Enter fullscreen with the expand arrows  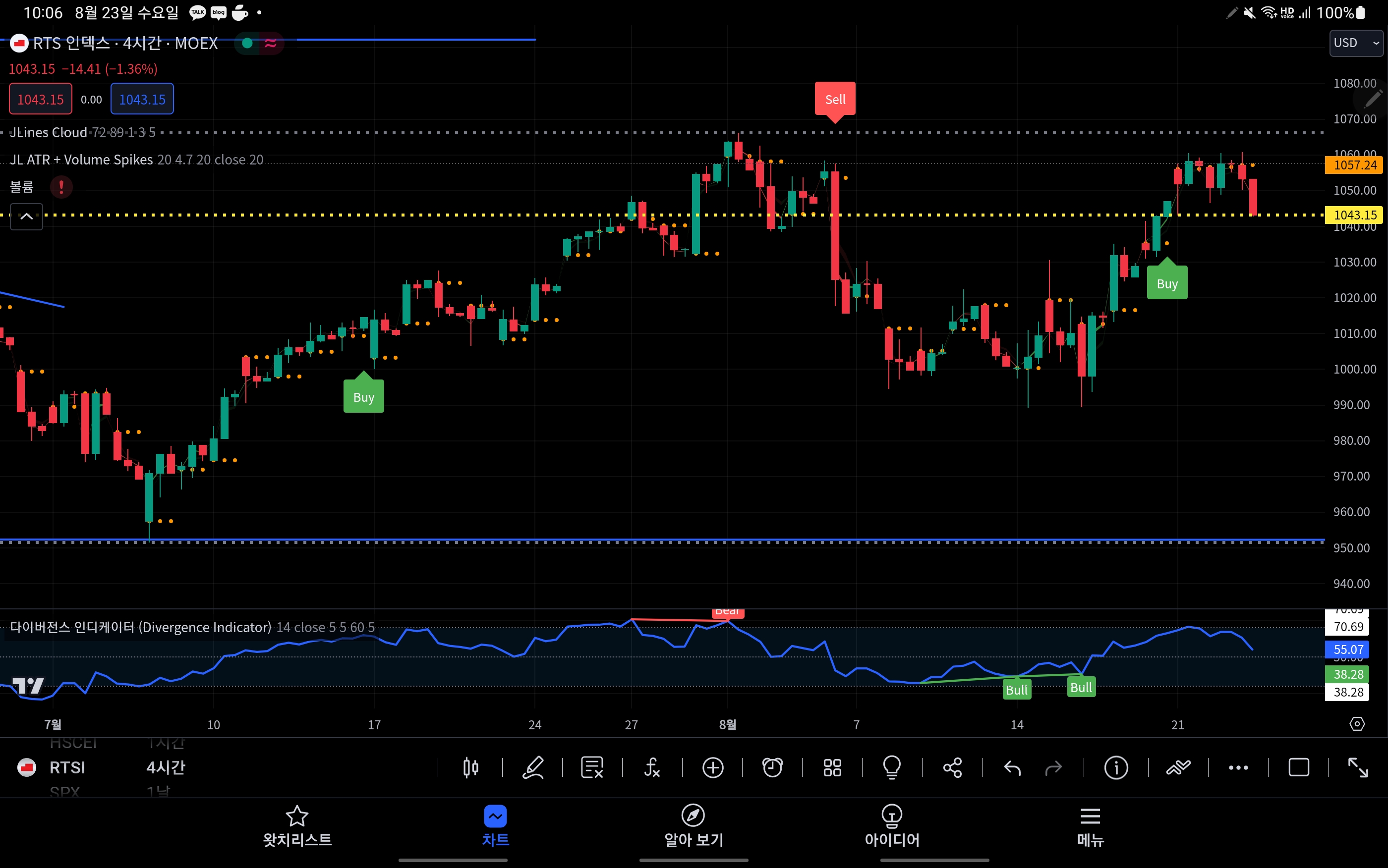pyautogui.click(x=1358, y=767)
